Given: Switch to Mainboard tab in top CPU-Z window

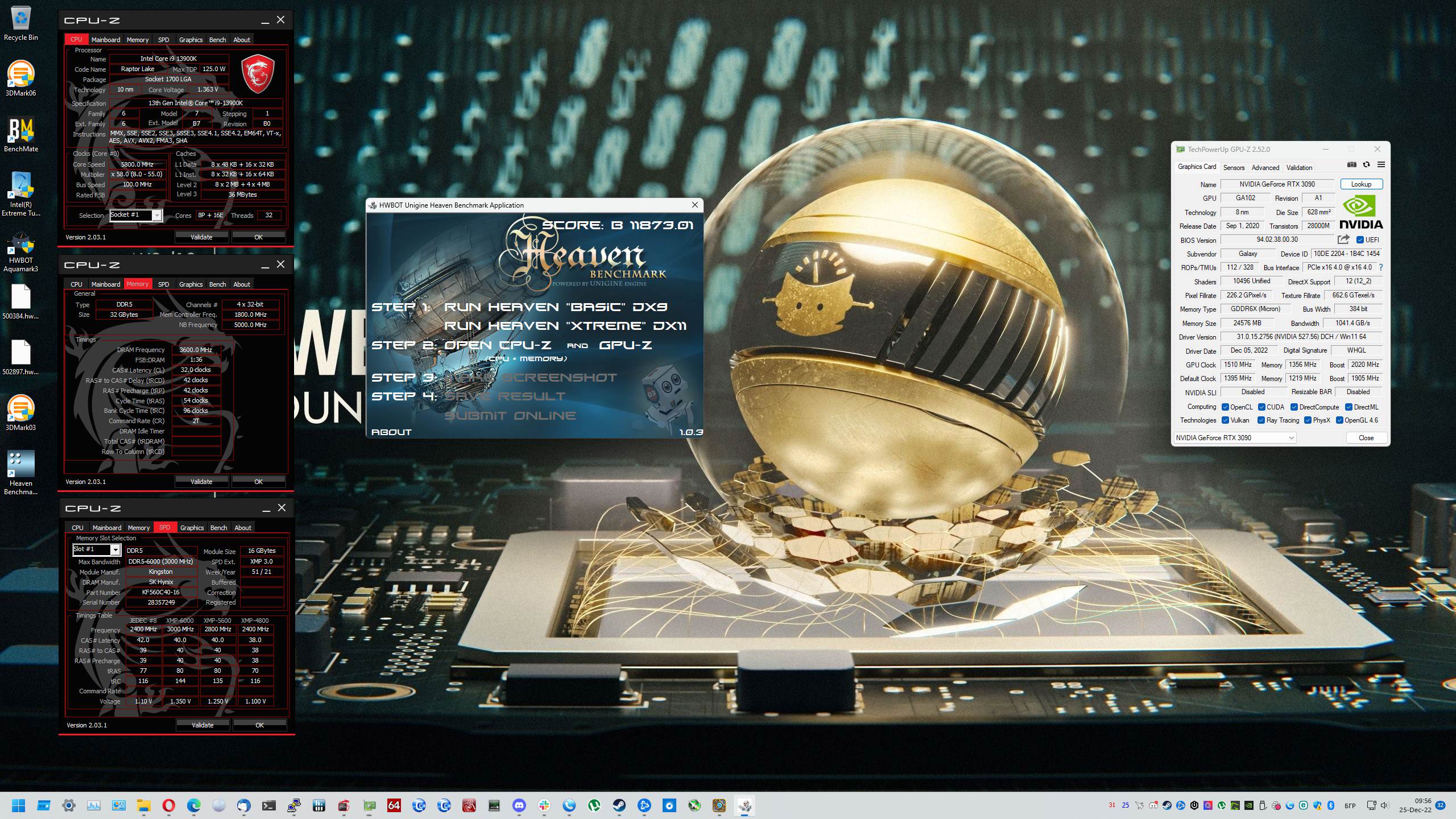Looking at the screenshot, I should click(x=106, y=40).
